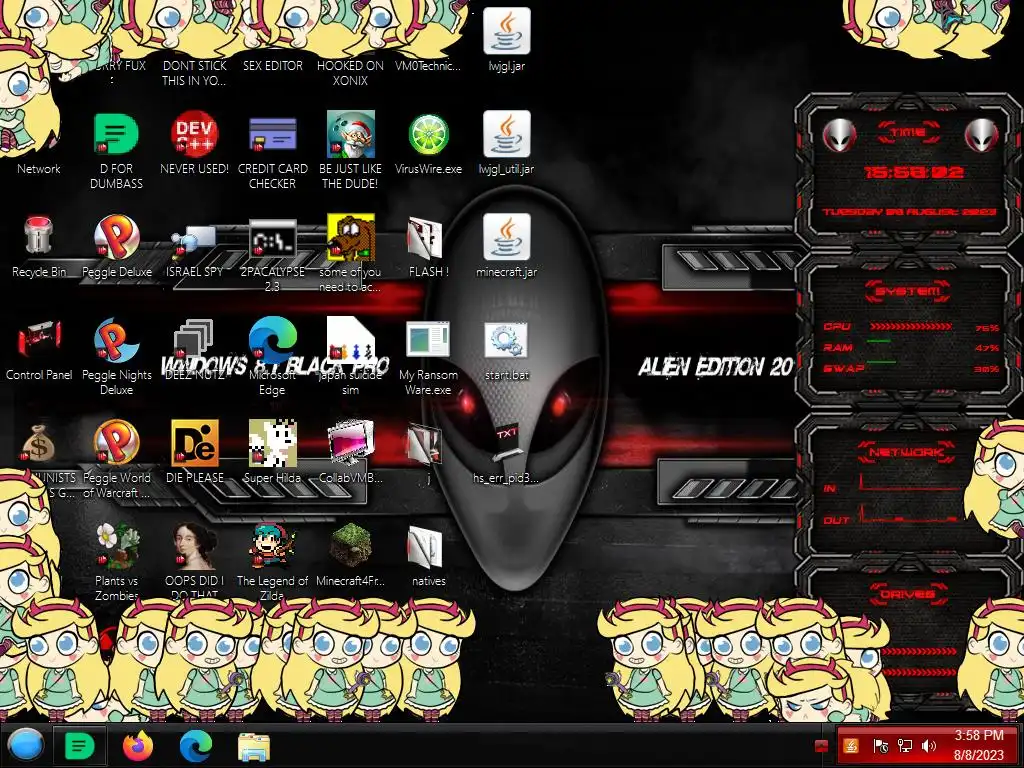The image size is (1024, 768).
Task: Click the network status tray icon
Action: pos(904,746)
